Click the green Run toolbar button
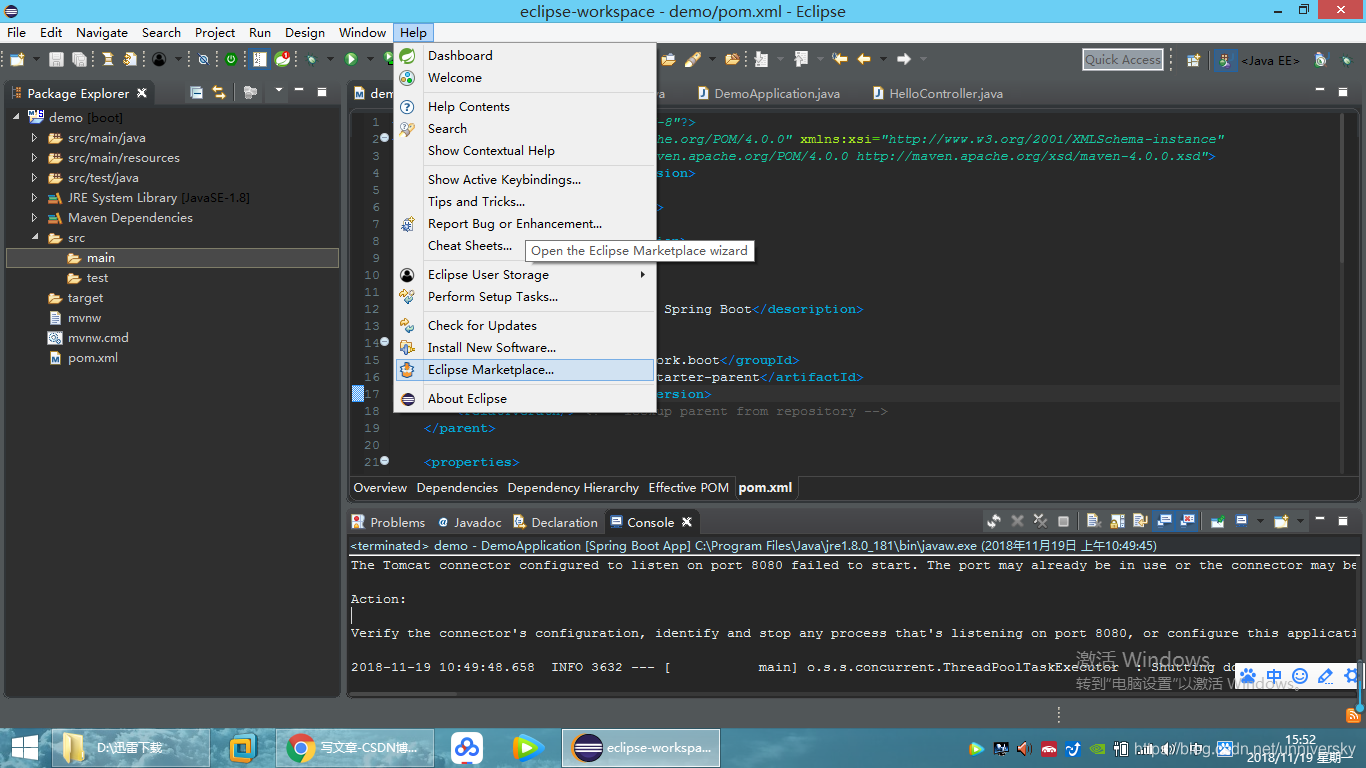This screenshot has width=1366, height=768. [351, 60]
